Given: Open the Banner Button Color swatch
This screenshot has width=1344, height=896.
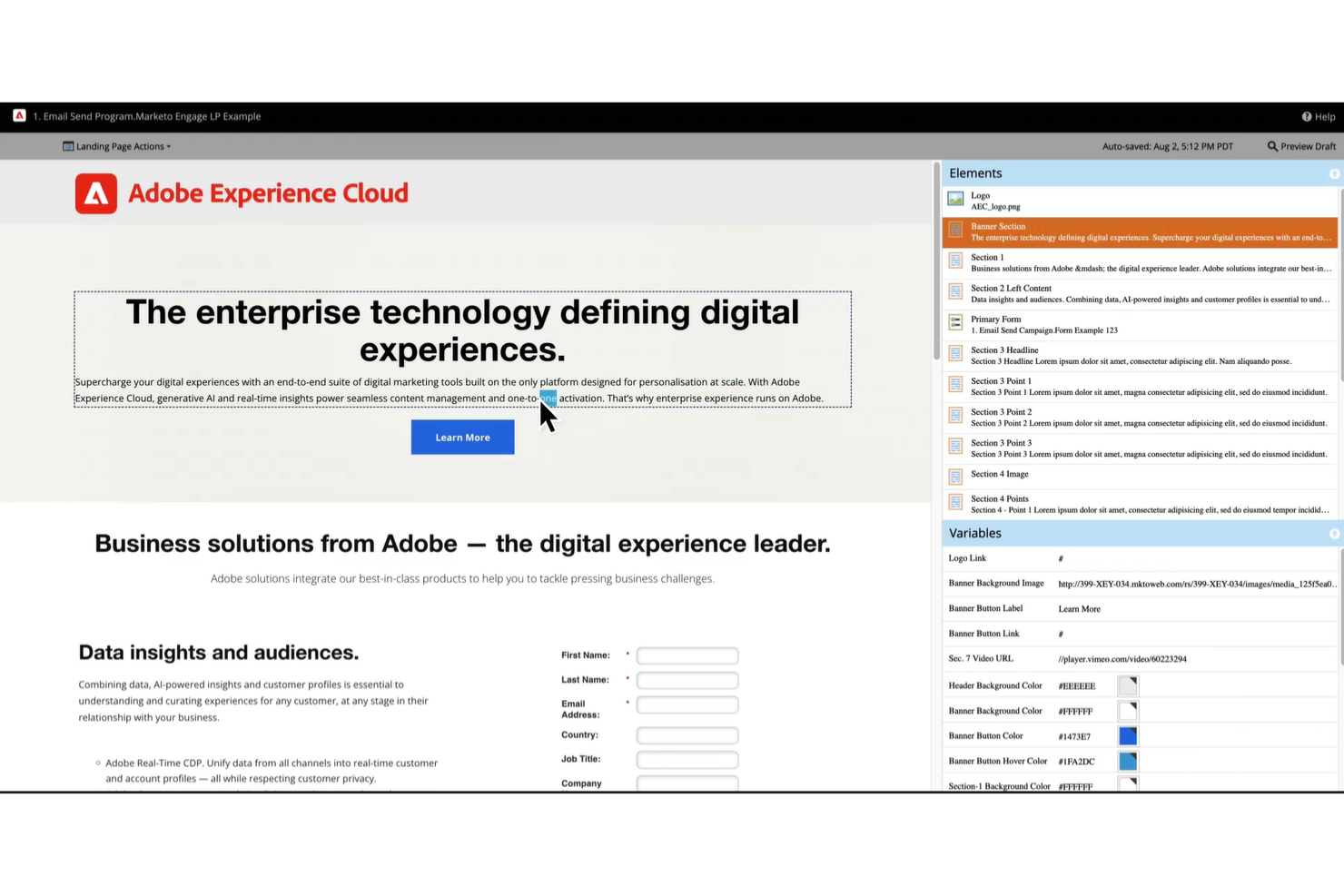Looking at the screenshot, I should pos(1127,736).
